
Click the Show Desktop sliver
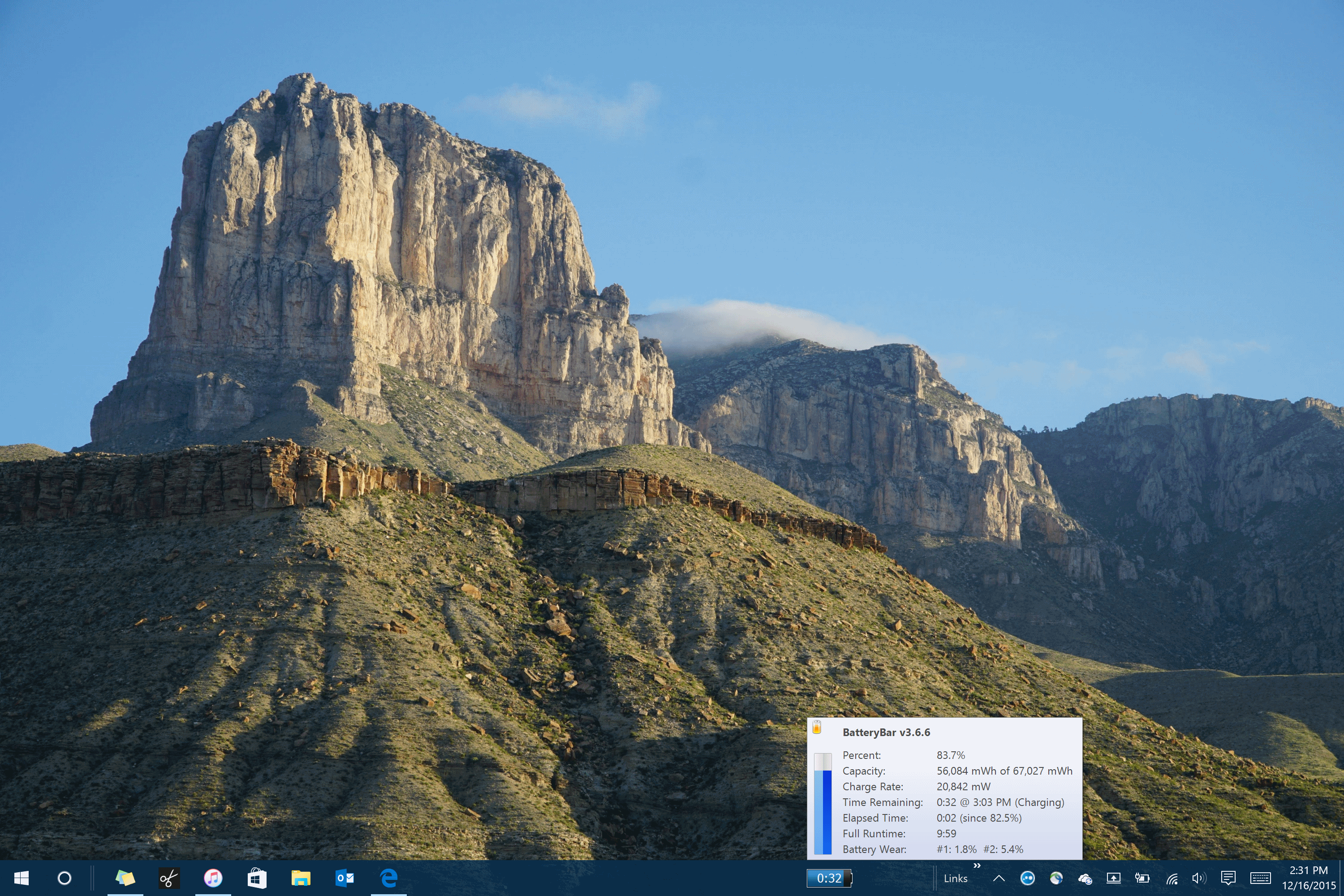point(1342,878)
